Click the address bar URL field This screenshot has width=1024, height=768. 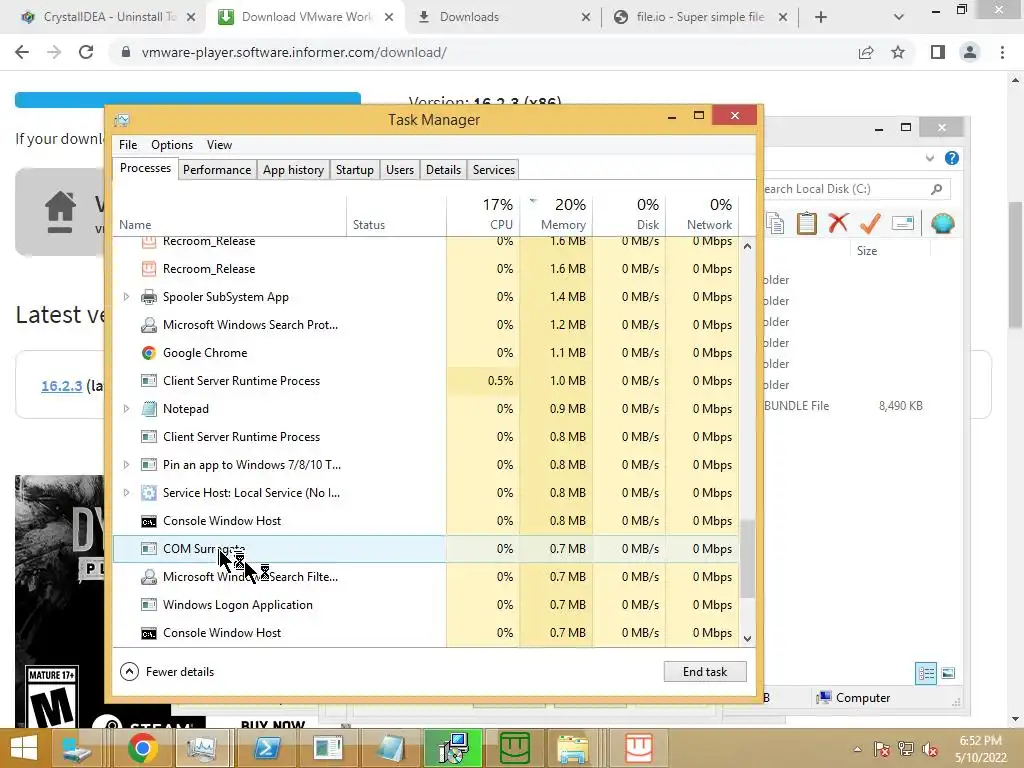(x=483, y=52)
